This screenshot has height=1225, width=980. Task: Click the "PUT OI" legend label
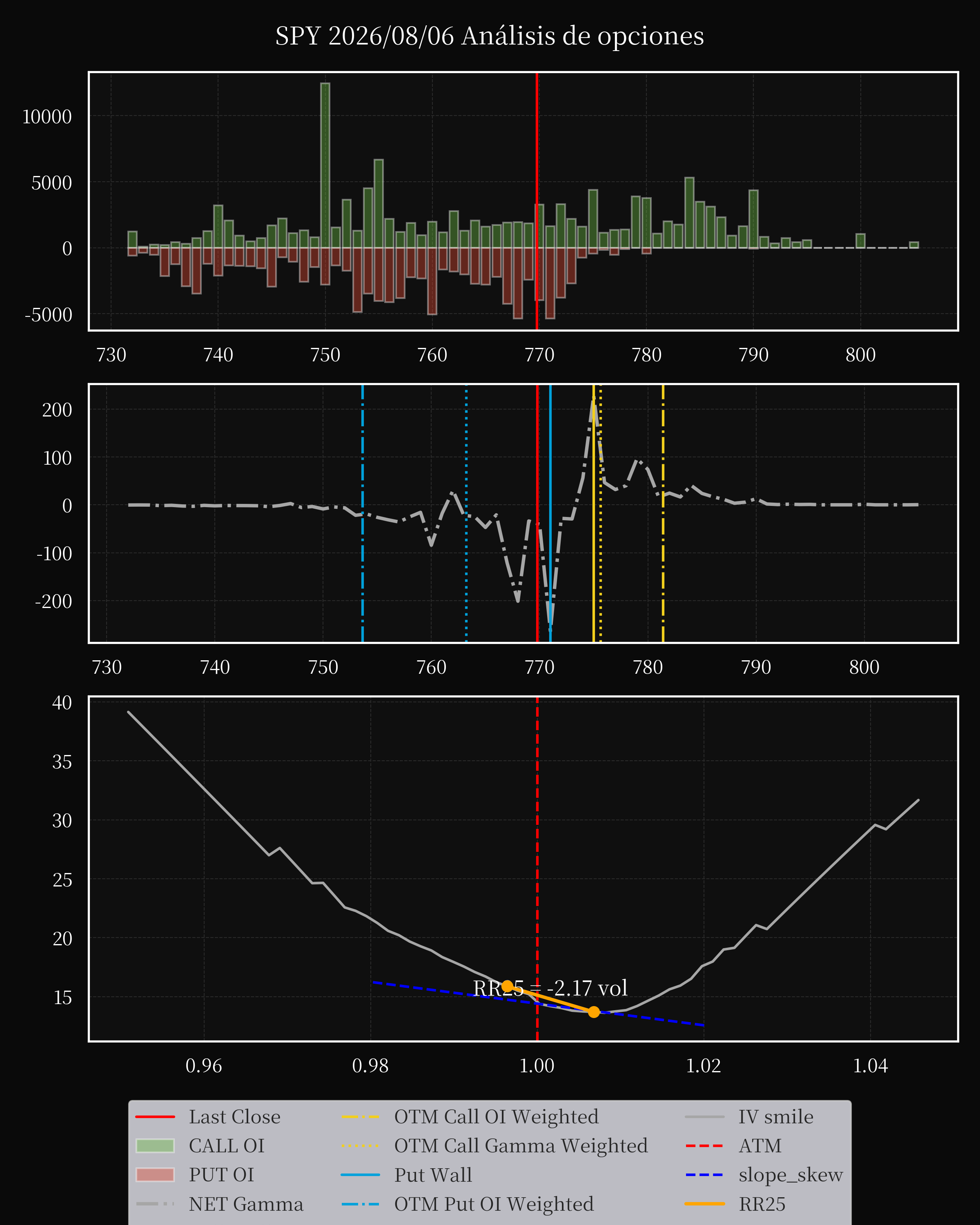coord(222,1175)
